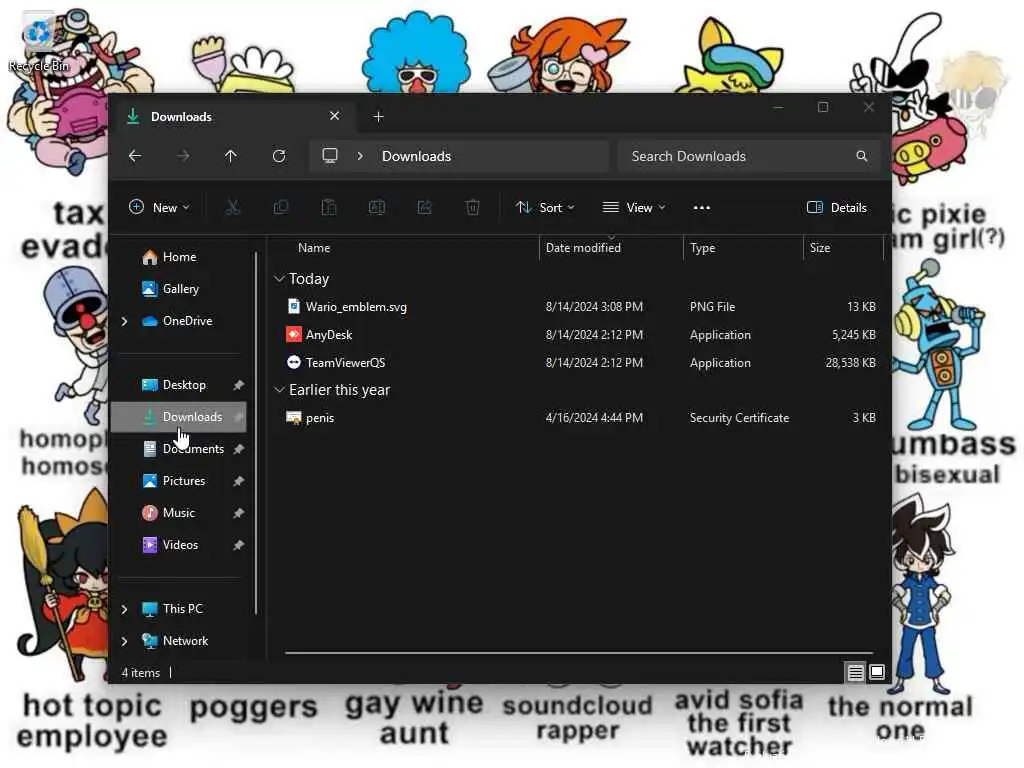The image size is (1024, 768).
Task: Click the forward navigation arrow
Action: tap(184, 156)
